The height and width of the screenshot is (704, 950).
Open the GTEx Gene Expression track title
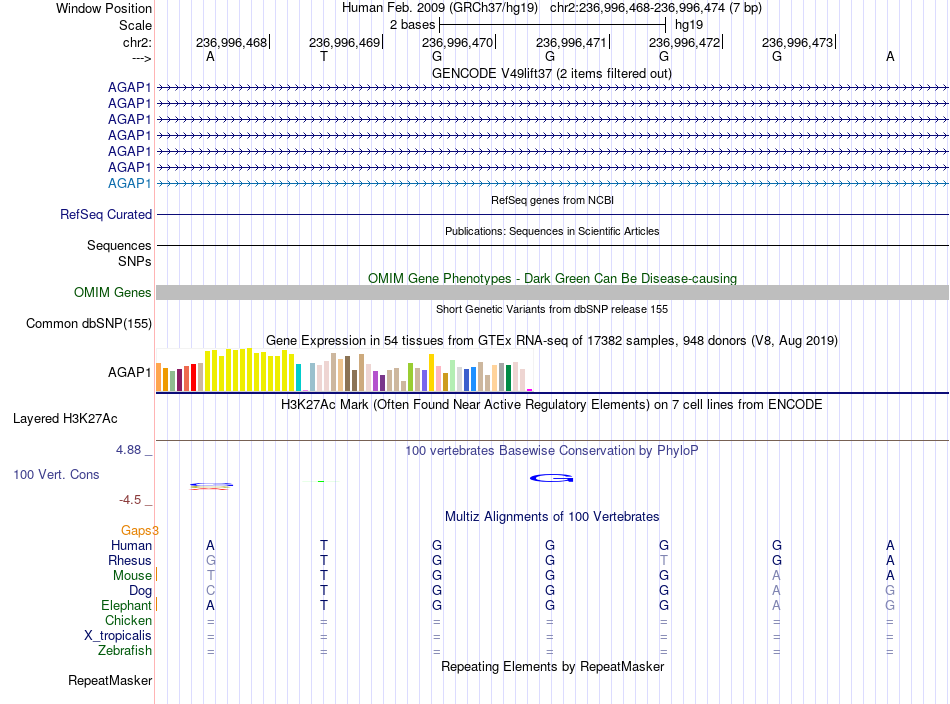click(x=552, y=340)
